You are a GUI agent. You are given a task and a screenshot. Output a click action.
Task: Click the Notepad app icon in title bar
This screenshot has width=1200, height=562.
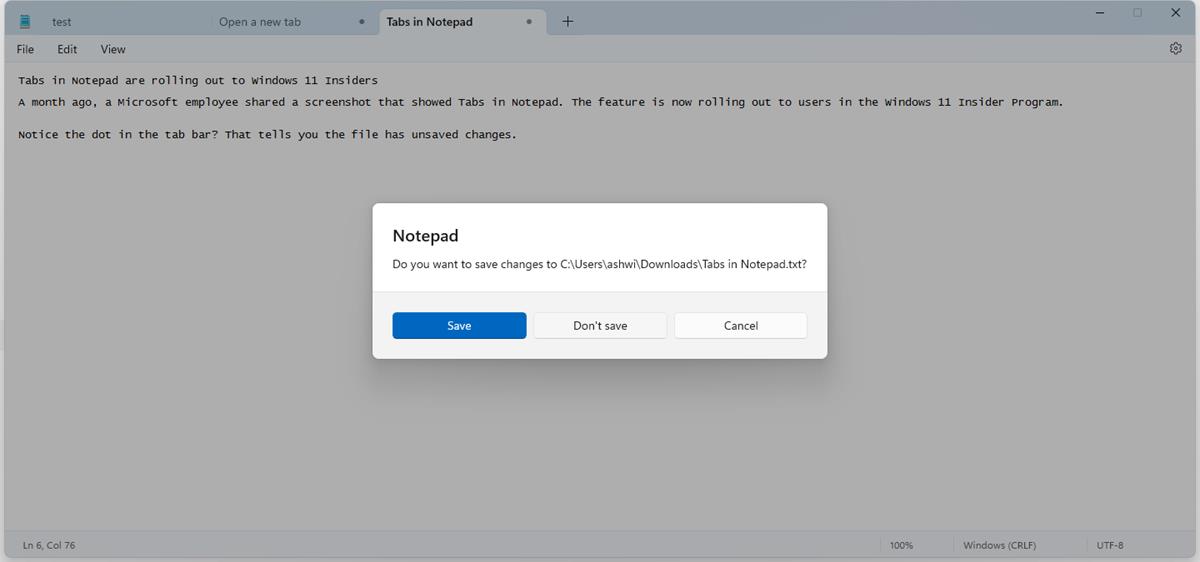click(x=25, y=21)
